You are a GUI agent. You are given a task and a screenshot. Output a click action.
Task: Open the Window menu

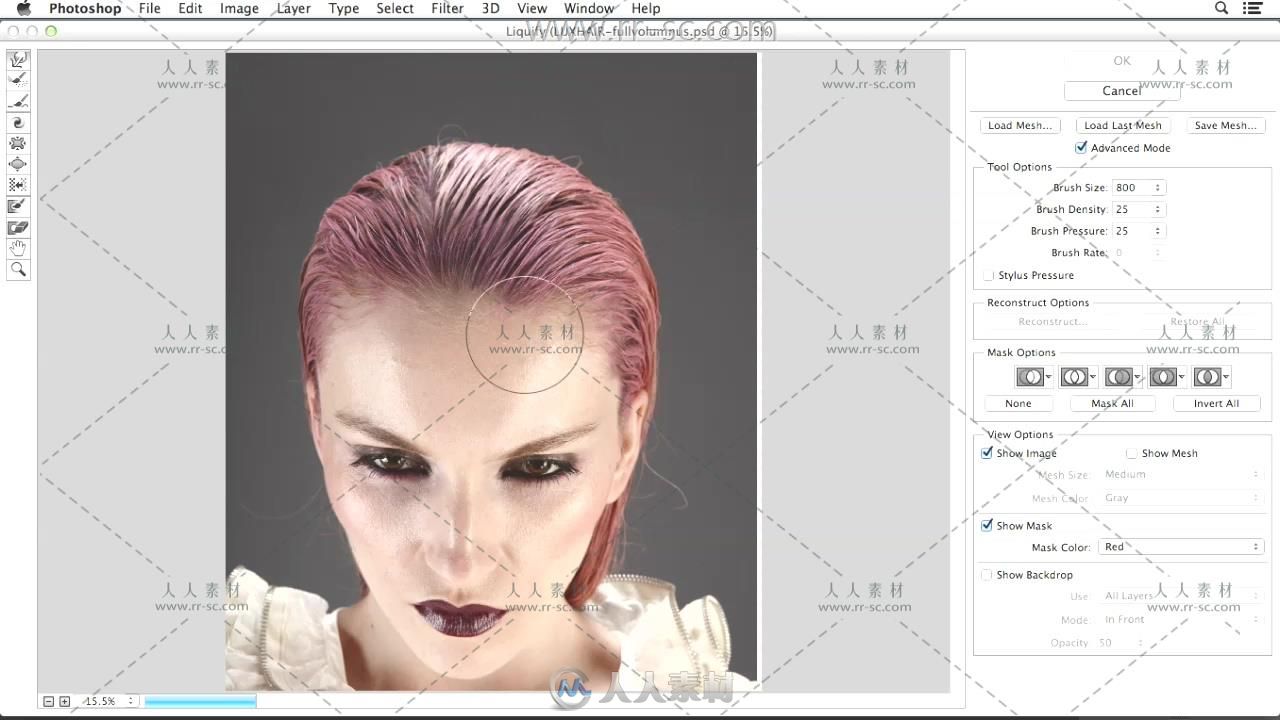tap(589, 8)
